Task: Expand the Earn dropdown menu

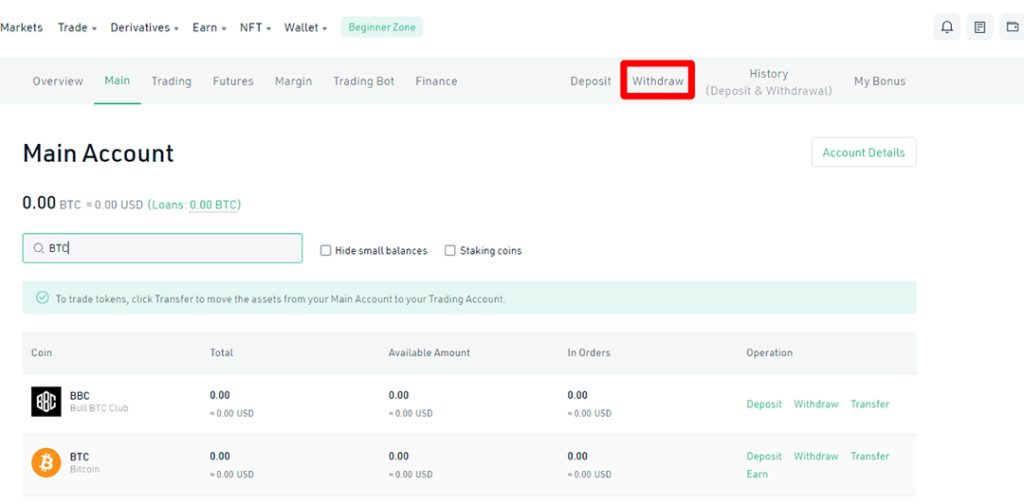Action: tap(209, 27)
